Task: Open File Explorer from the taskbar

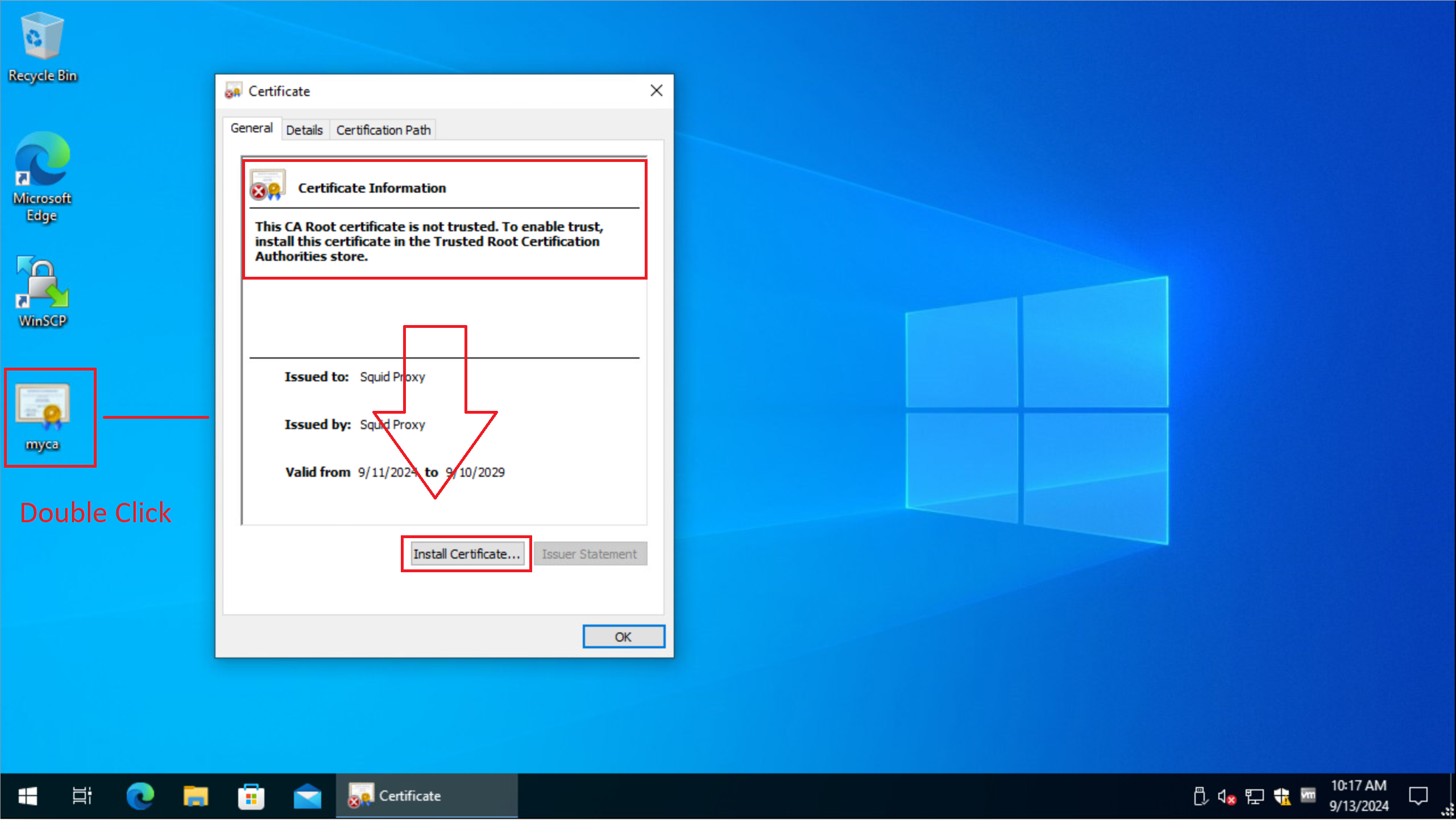Action: pos(196,796)
